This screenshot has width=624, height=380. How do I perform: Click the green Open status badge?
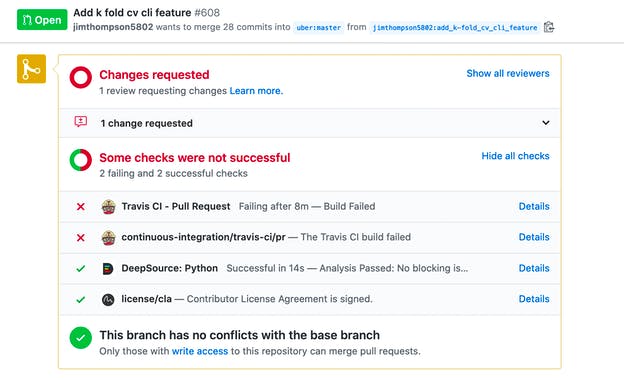click(42, 19)
